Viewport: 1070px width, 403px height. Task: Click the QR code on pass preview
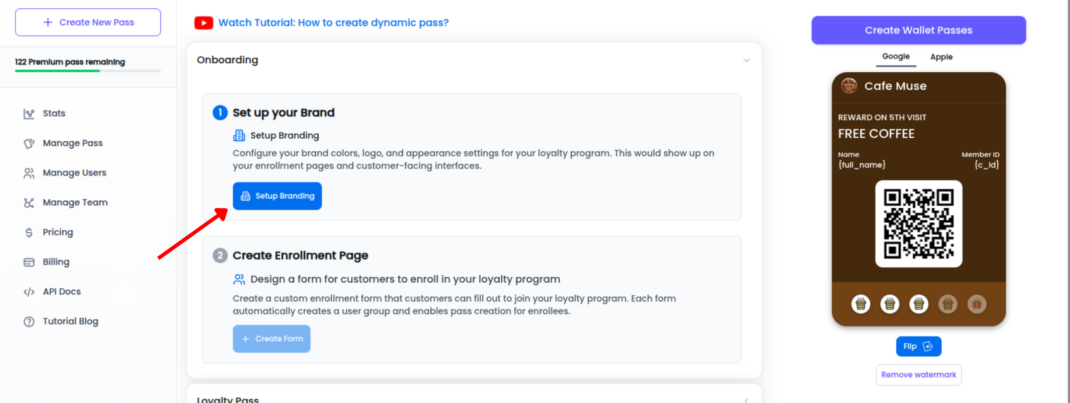[919, 224]
